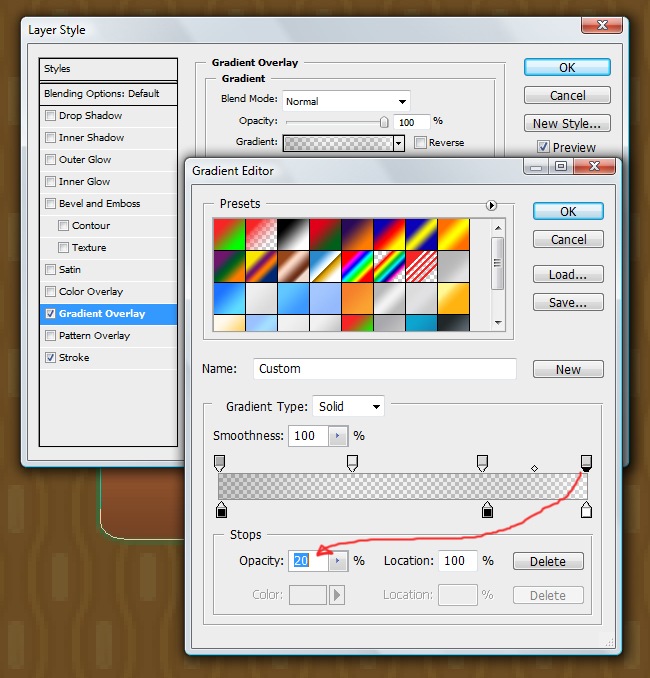Viewport: 650px width, 678px height.
Task: Open the gradient presets flyout menu arrow
Action: tap(491, 205)
